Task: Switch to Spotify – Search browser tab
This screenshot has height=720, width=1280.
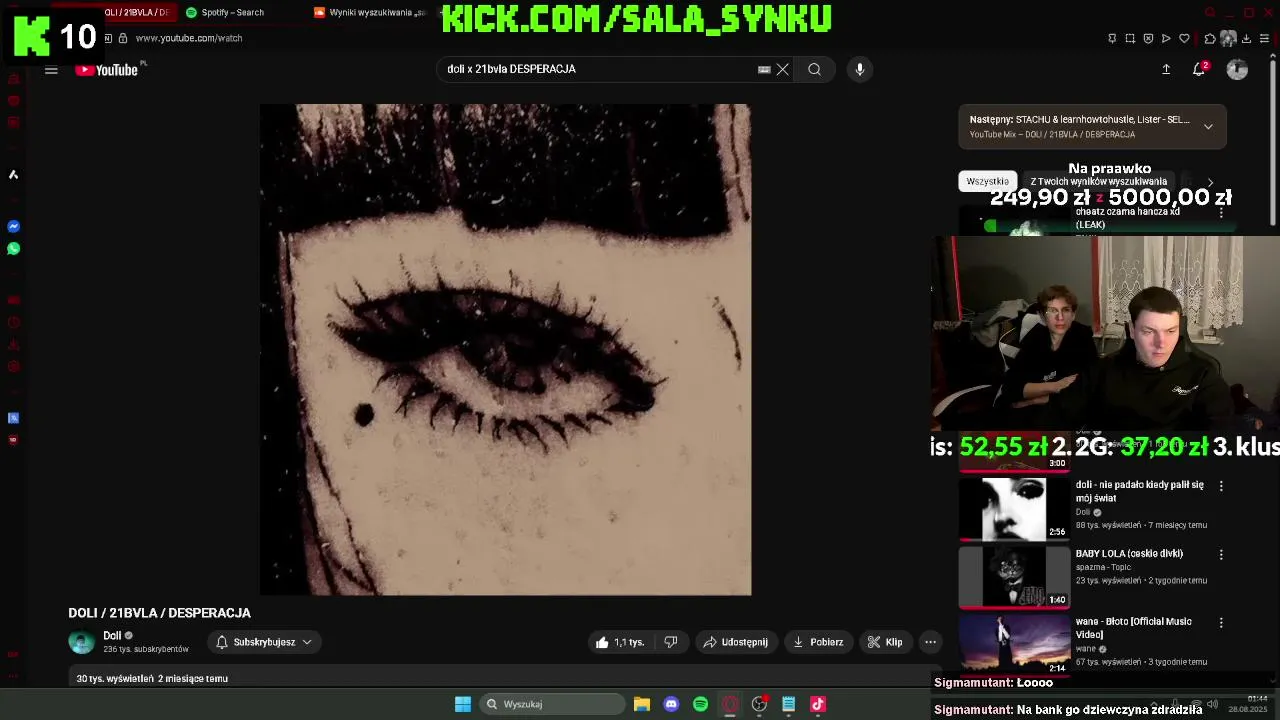Action: coord(233,12)
